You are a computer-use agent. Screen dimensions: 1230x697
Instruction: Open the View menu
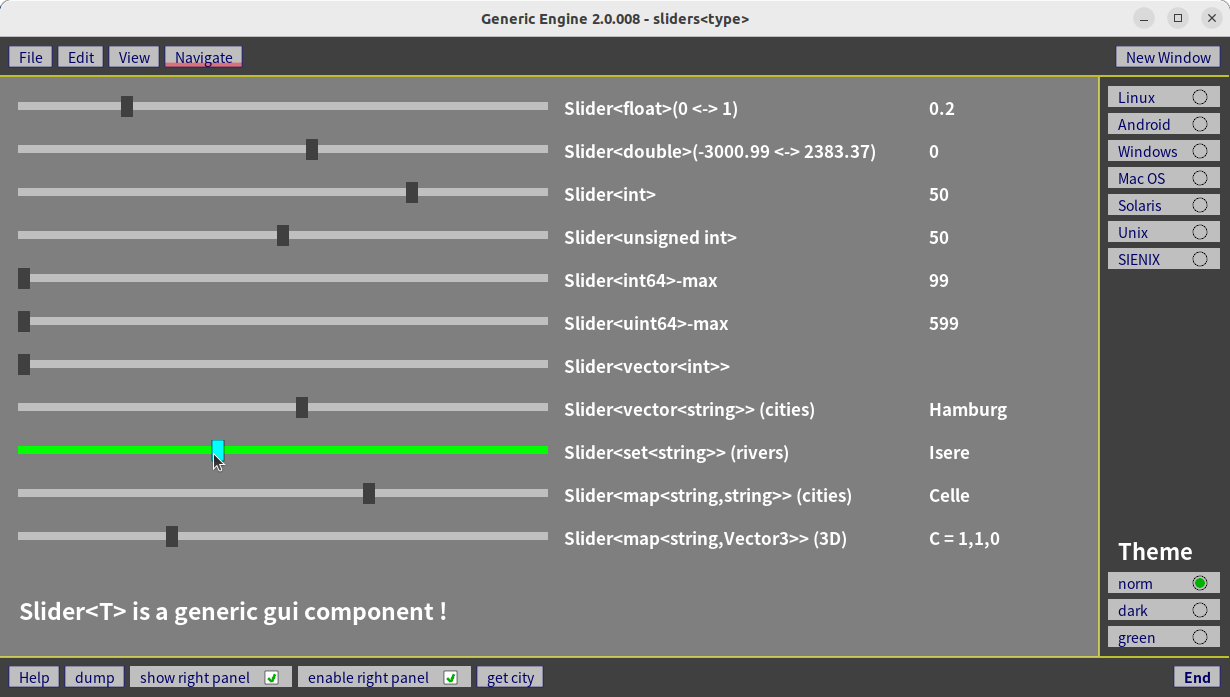[134, 57]
